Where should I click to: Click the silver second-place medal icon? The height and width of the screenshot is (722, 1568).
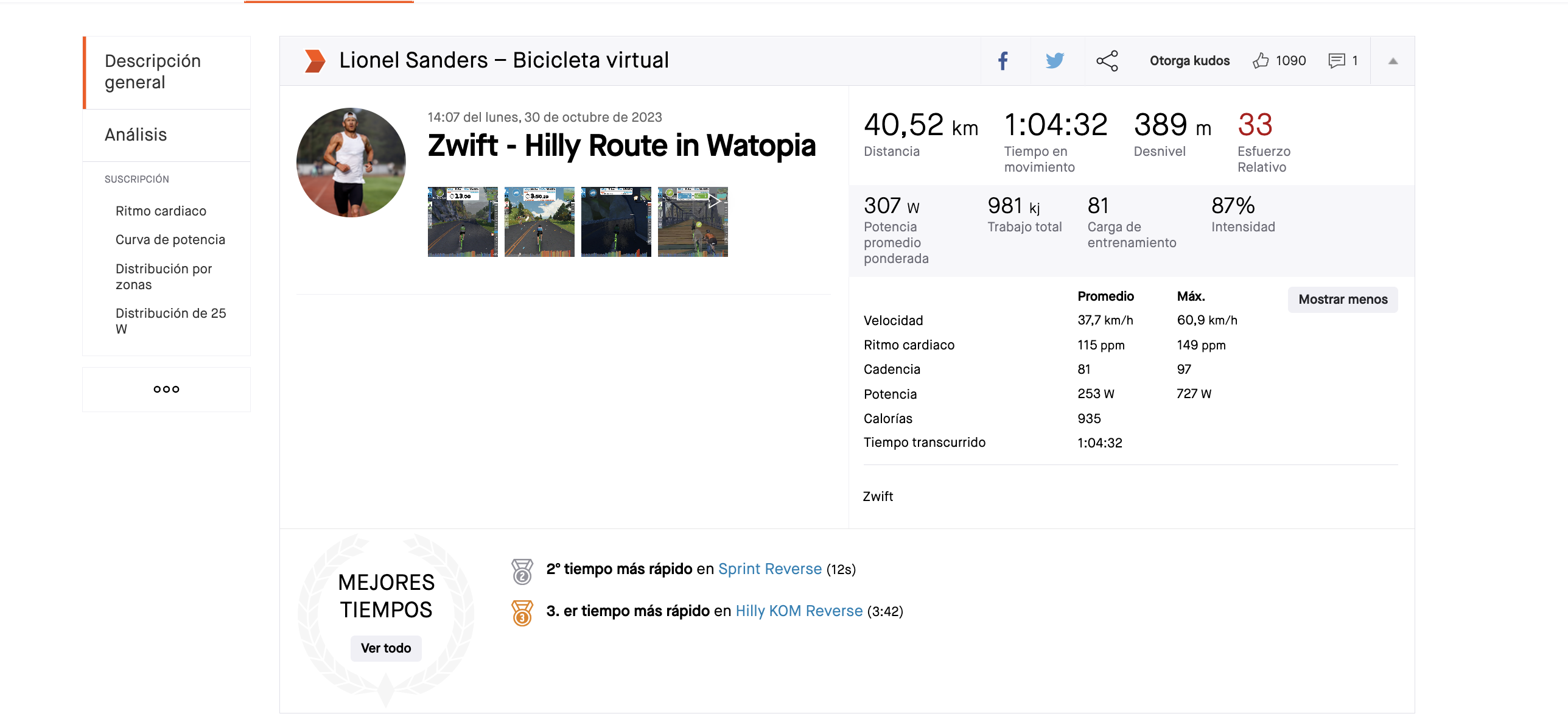pyautogui.click(x=522, y=571)
